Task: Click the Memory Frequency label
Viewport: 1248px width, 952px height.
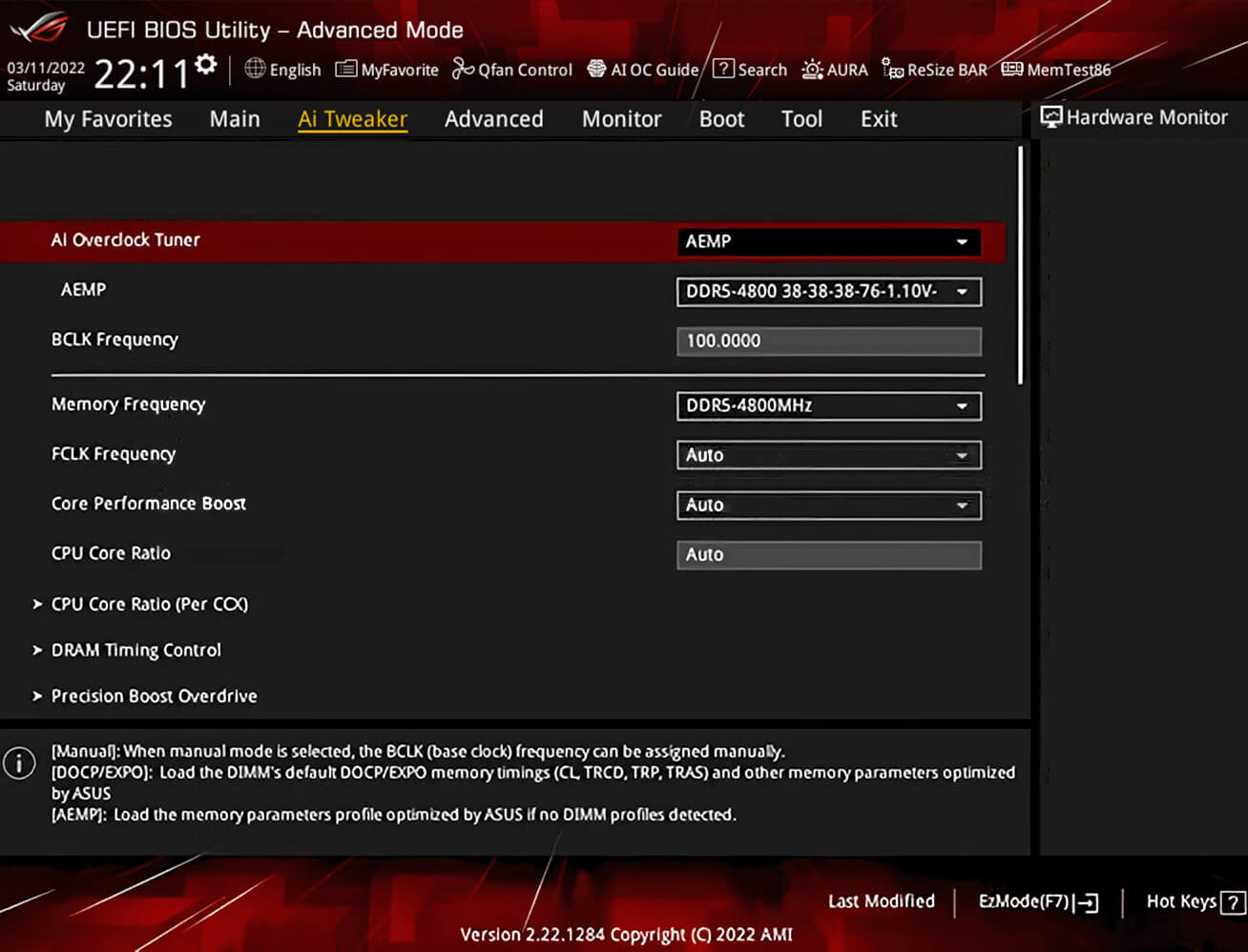Action: click(128, 404)
